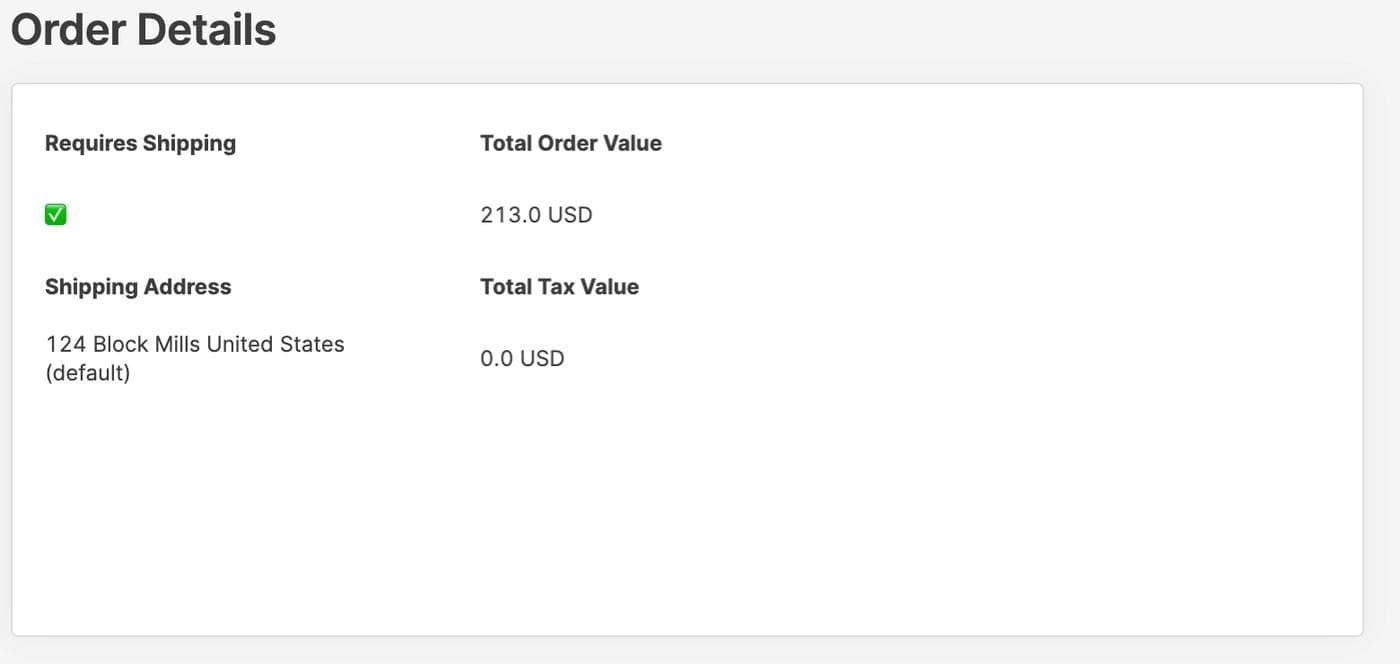Click the word Order in page heading
This screenshot has height=664, width=1400.
click(68, 30)
